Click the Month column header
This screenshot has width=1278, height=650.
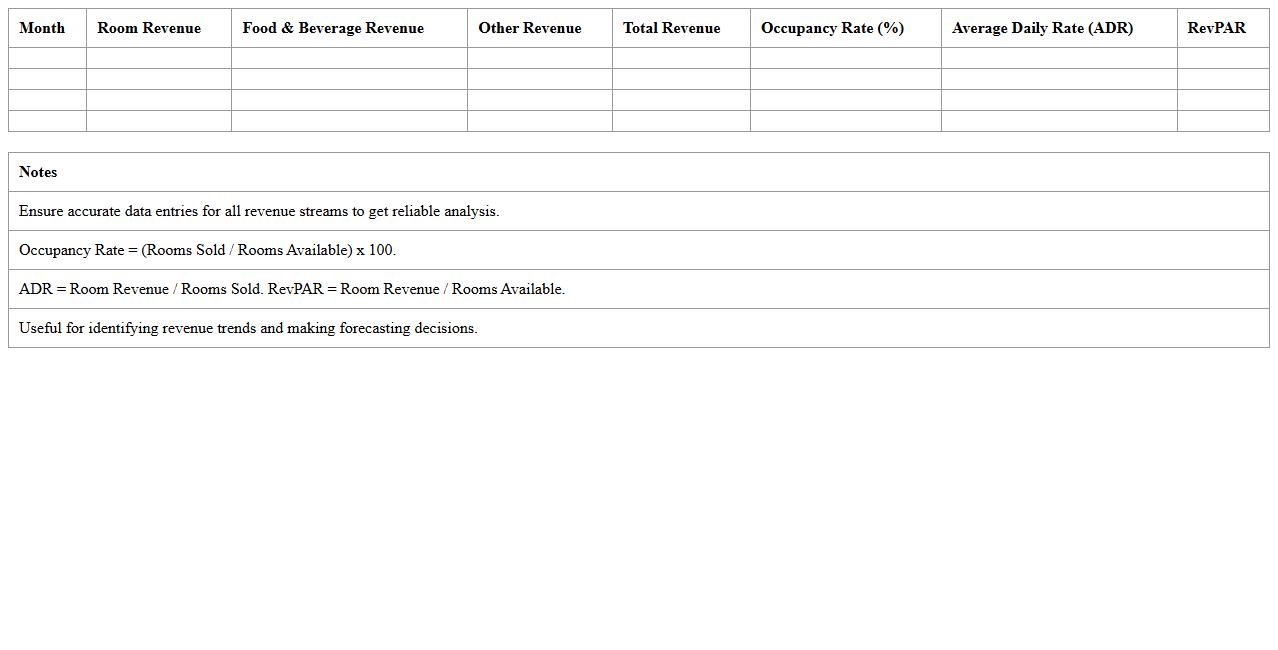point(42,28)
